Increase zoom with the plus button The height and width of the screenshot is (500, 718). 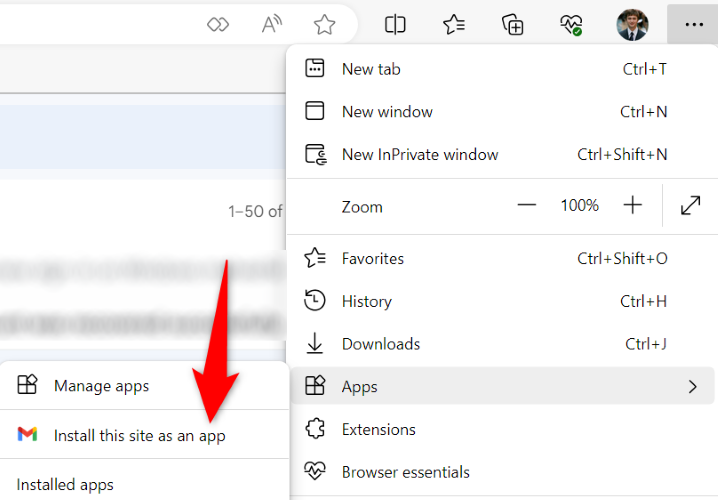click(x=632, y=205)
